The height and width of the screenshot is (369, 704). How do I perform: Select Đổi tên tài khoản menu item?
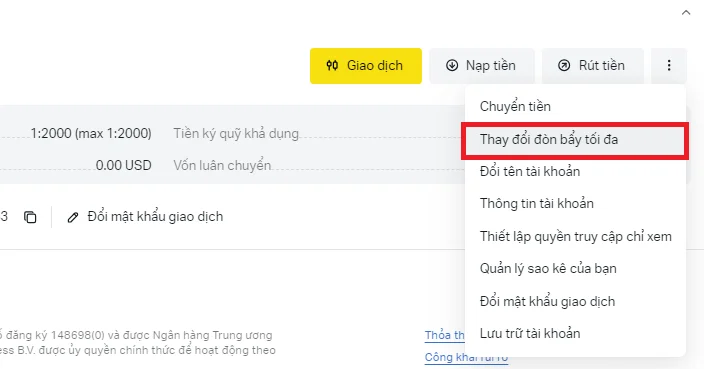coord(575,171)
